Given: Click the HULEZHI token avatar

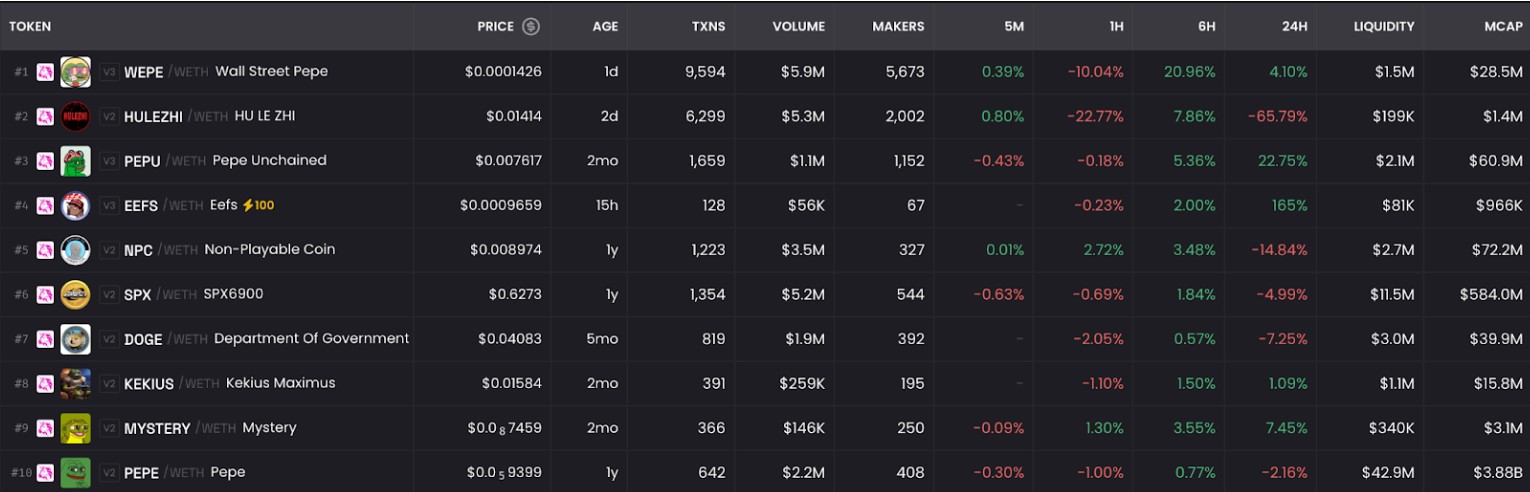Looking at the screenshot, I should (x=75, y=117).
